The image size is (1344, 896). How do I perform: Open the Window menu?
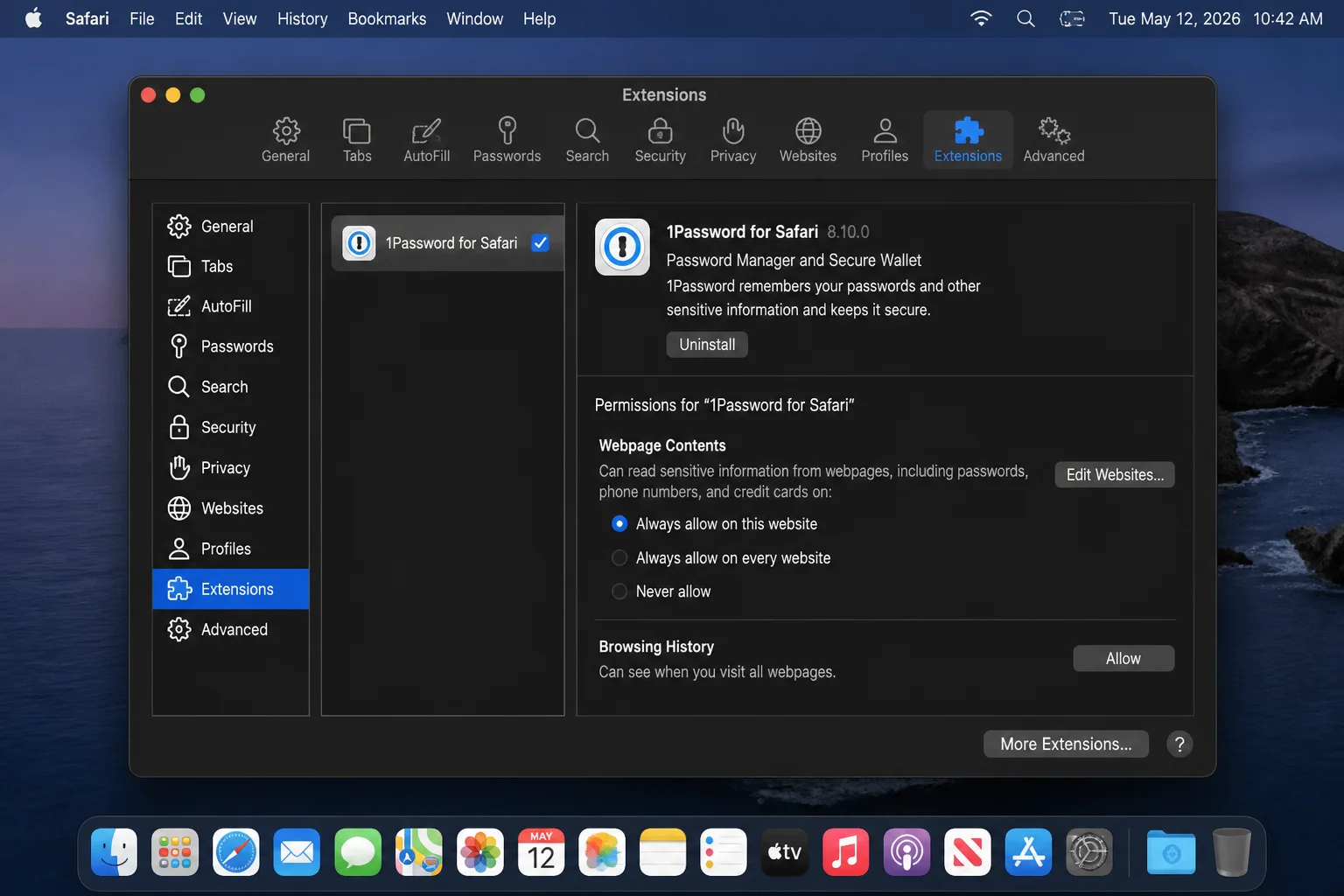474,18
